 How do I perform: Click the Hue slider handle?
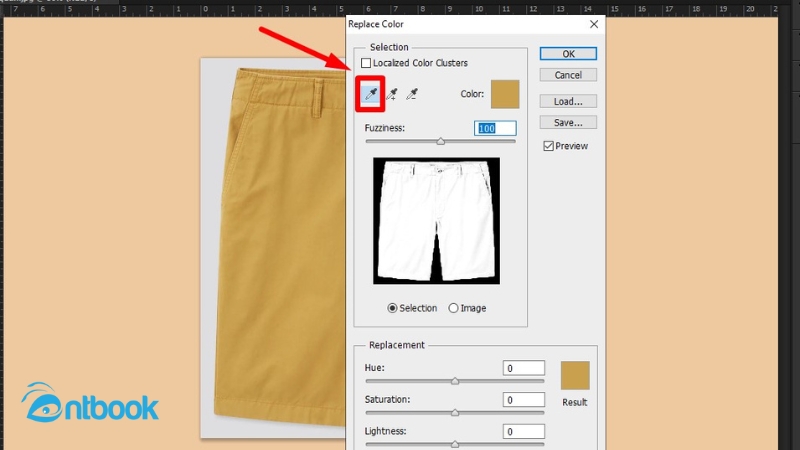click(x=455, y=381)
